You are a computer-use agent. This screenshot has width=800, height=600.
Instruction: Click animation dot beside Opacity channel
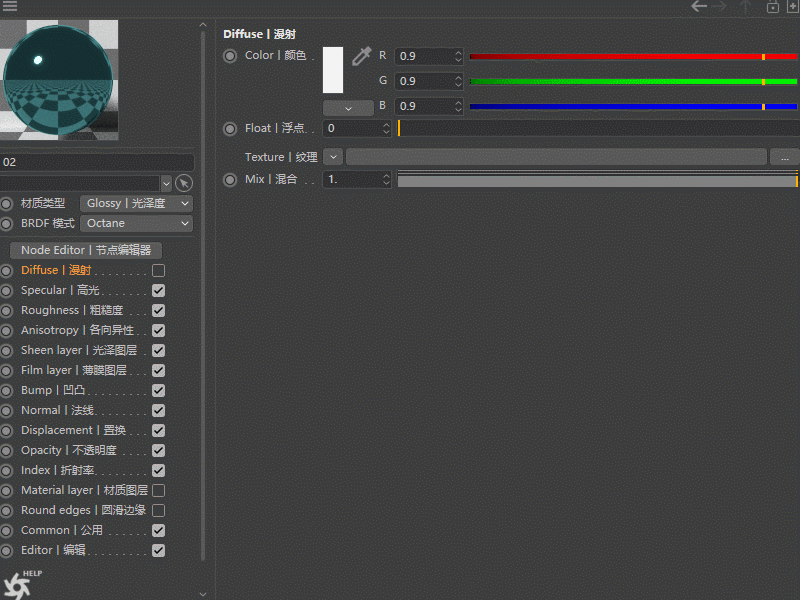tap(6, 451)
